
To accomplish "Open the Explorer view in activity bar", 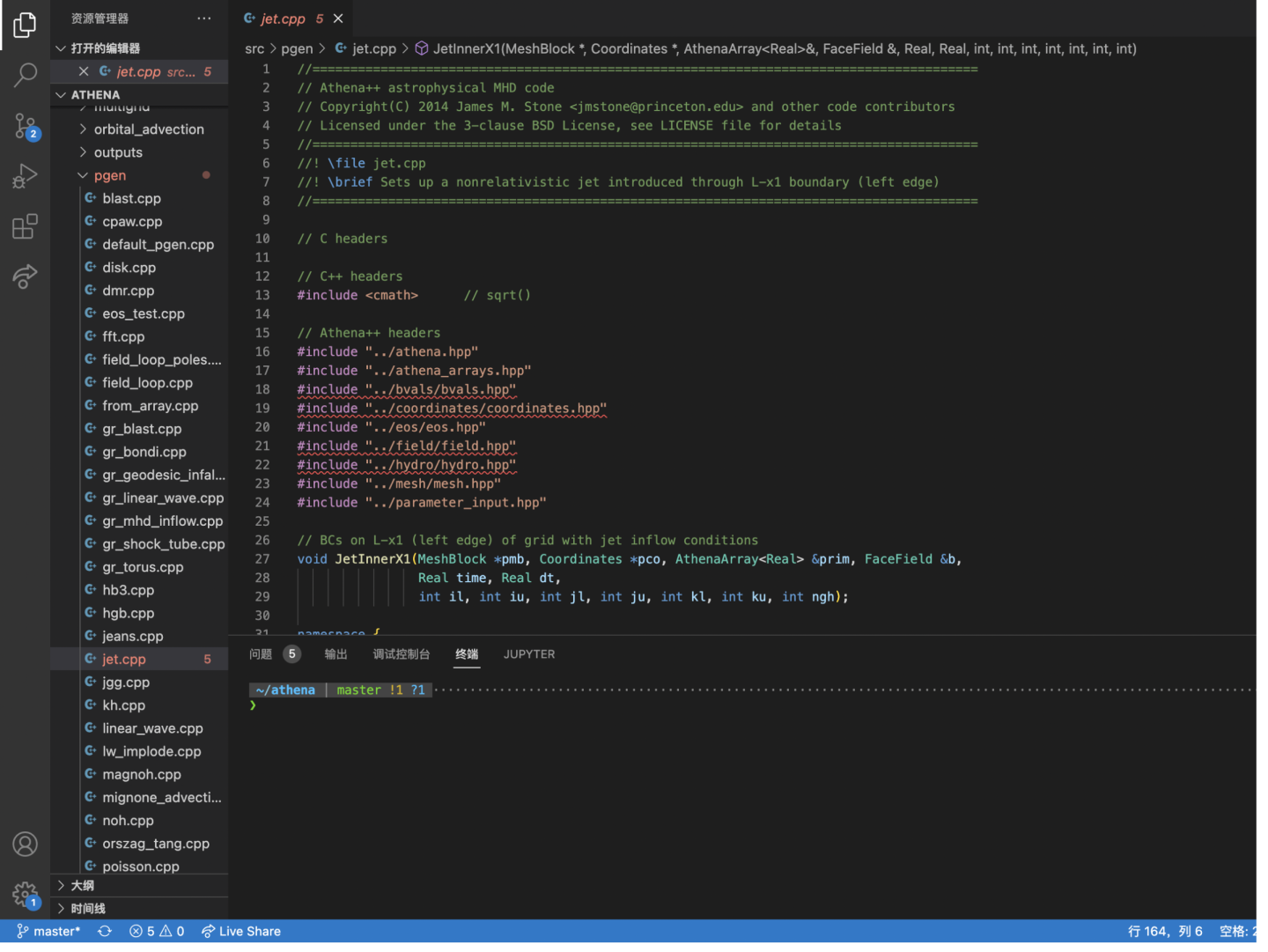I will click(x=25, y=26).
